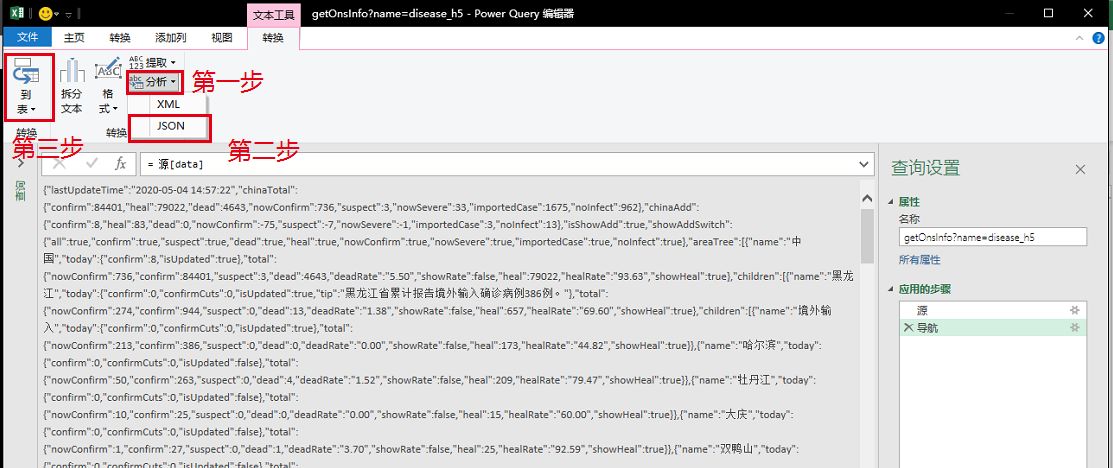Cancel formula edit with the X icon
This screenshot has height=468, width=1113.
(x=60, y=164)
